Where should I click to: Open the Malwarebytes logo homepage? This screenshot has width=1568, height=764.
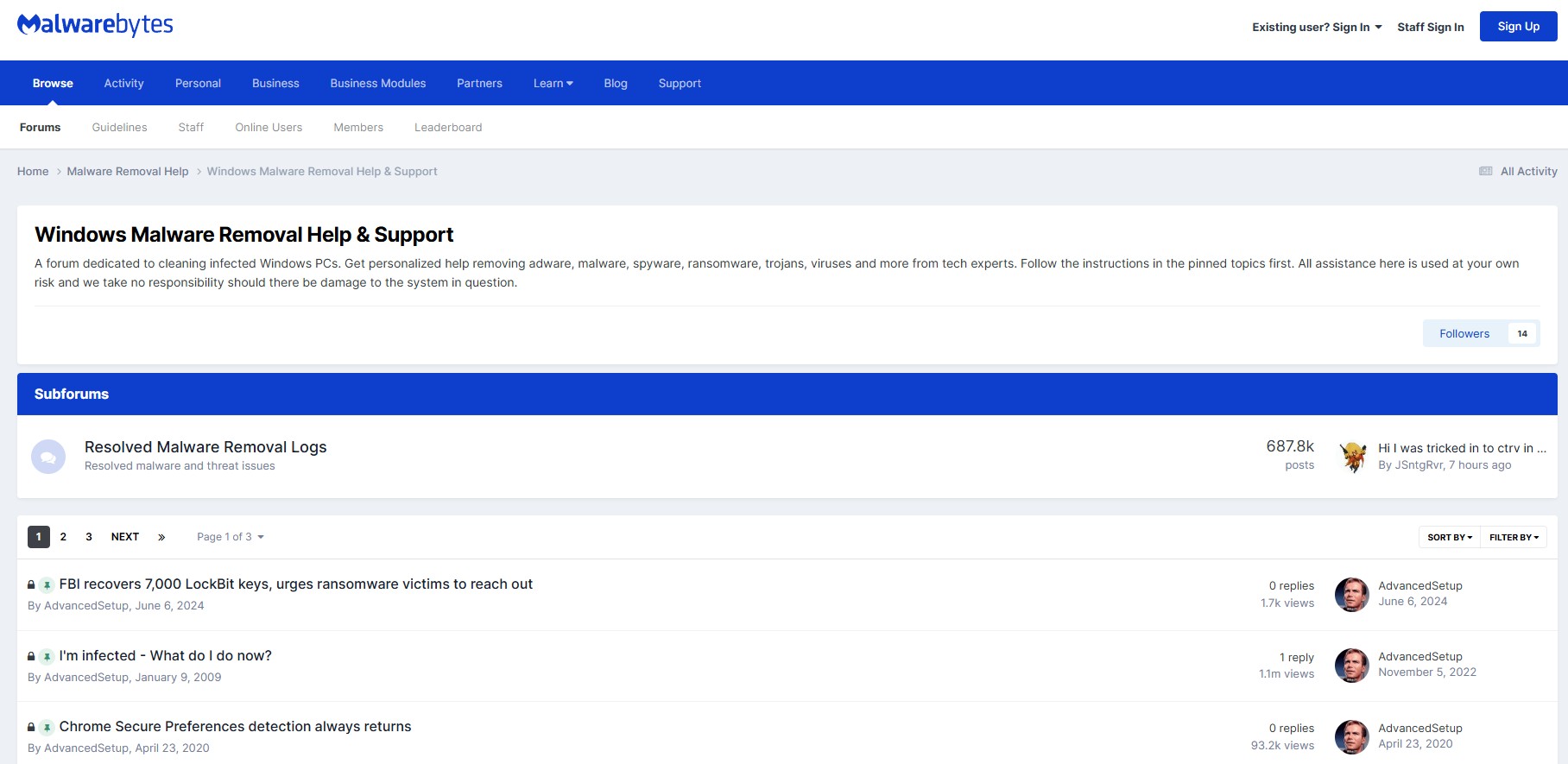point(95,25)
